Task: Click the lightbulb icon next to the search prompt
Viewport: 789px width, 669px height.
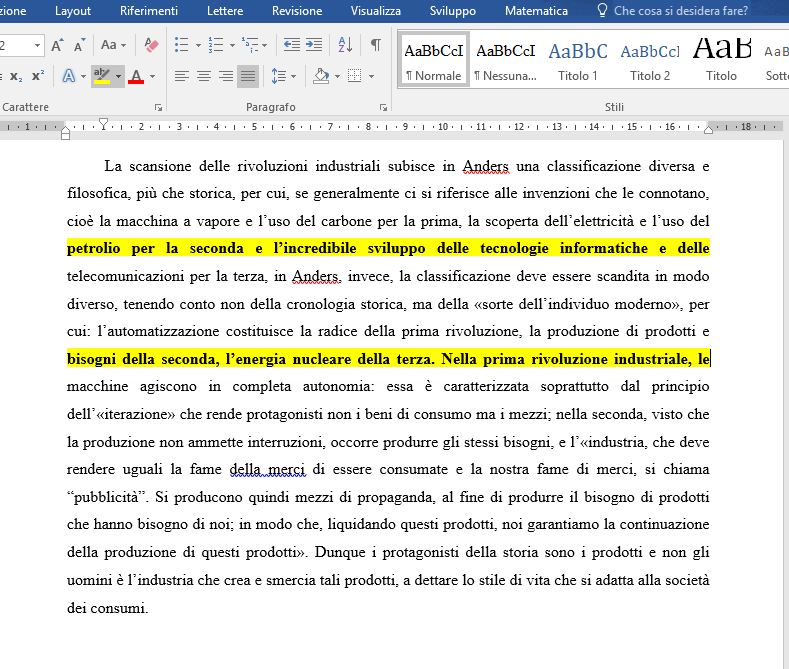Action: pos(602,11)
